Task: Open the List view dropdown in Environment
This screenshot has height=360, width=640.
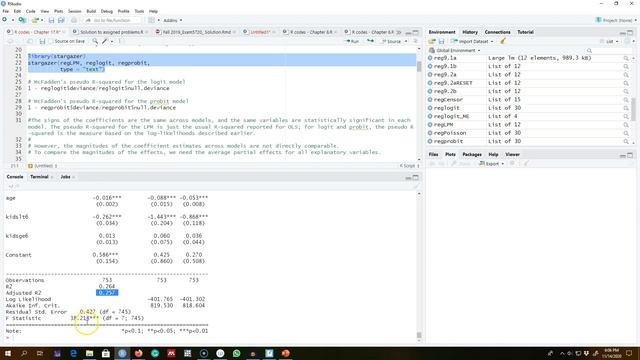Action: click(x=609, y=41)
